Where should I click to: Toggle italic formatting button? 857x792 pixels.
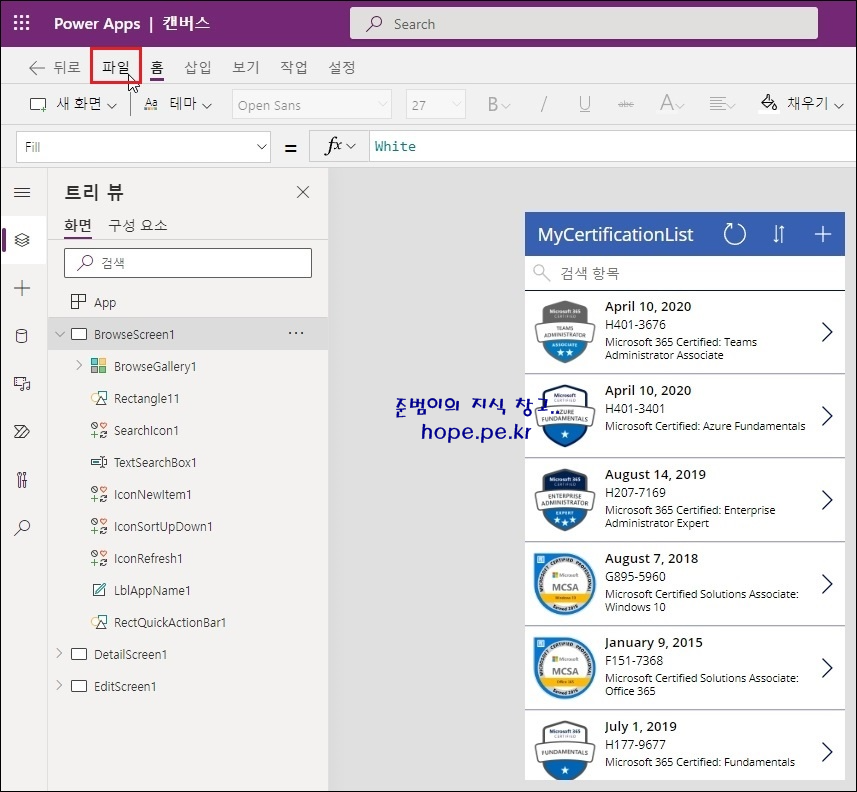[x=543, y=104]
